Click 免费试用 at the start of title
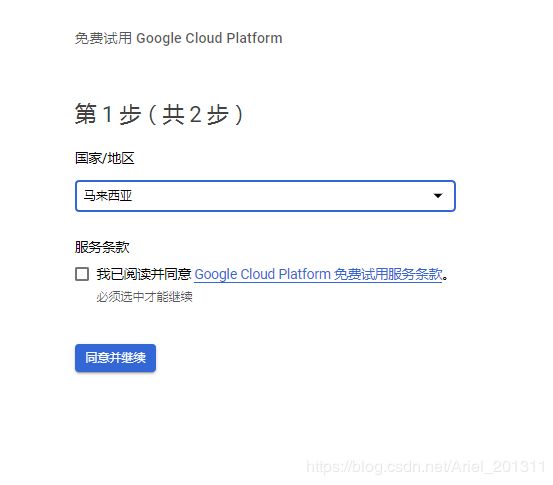 point(103,38)
